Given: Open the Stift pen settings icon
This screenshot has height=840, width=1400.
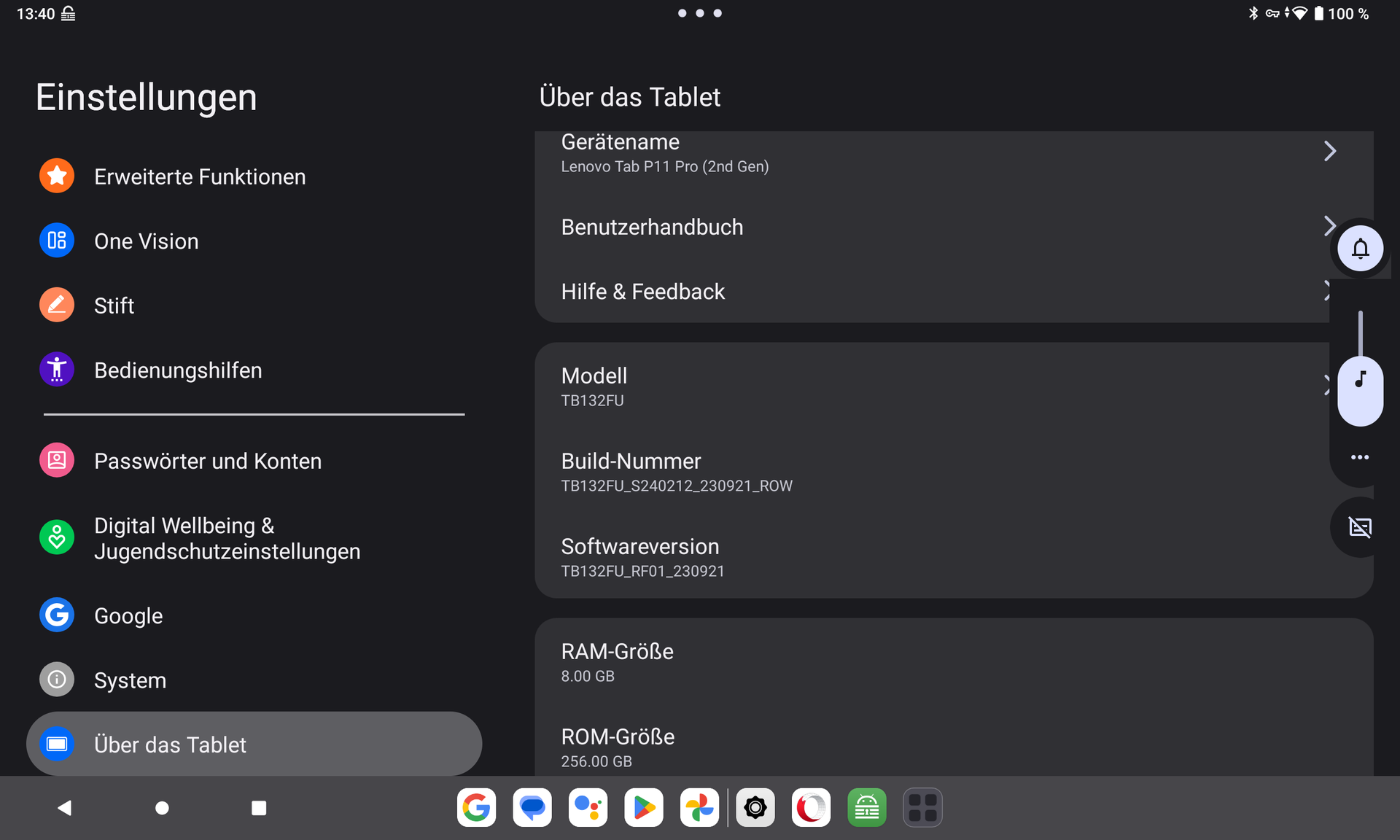Looking at the screenshot, I should (x=57, y=305).
